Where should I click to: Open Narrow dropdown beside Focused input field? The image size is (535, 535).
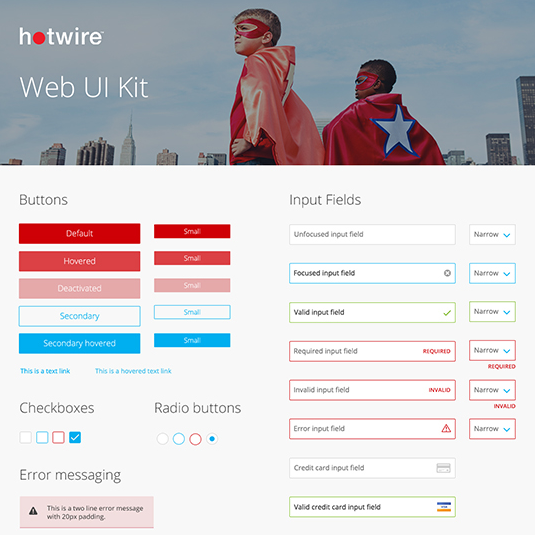pos(492,273)
